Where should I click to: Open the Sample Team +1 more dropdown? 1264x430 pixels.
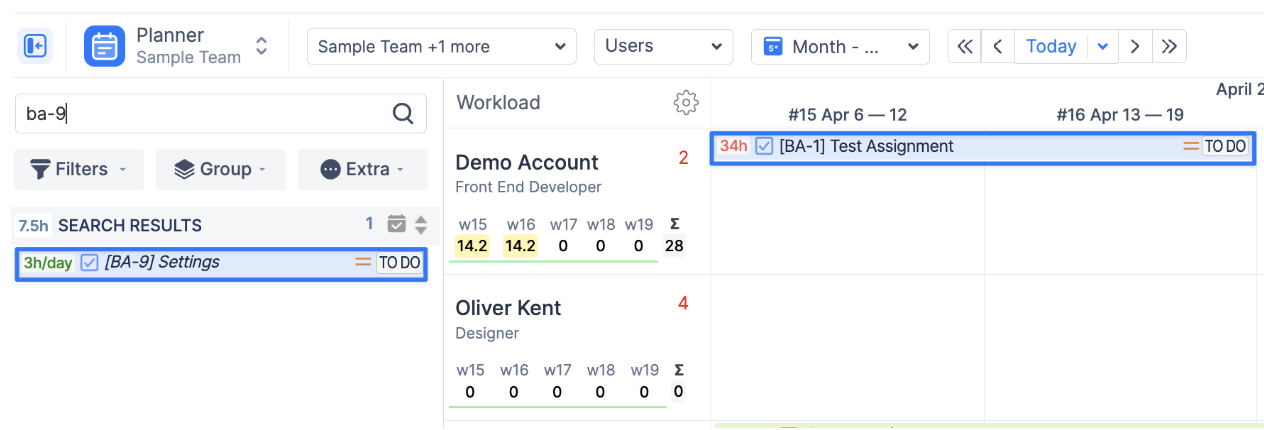click(441, 46)
